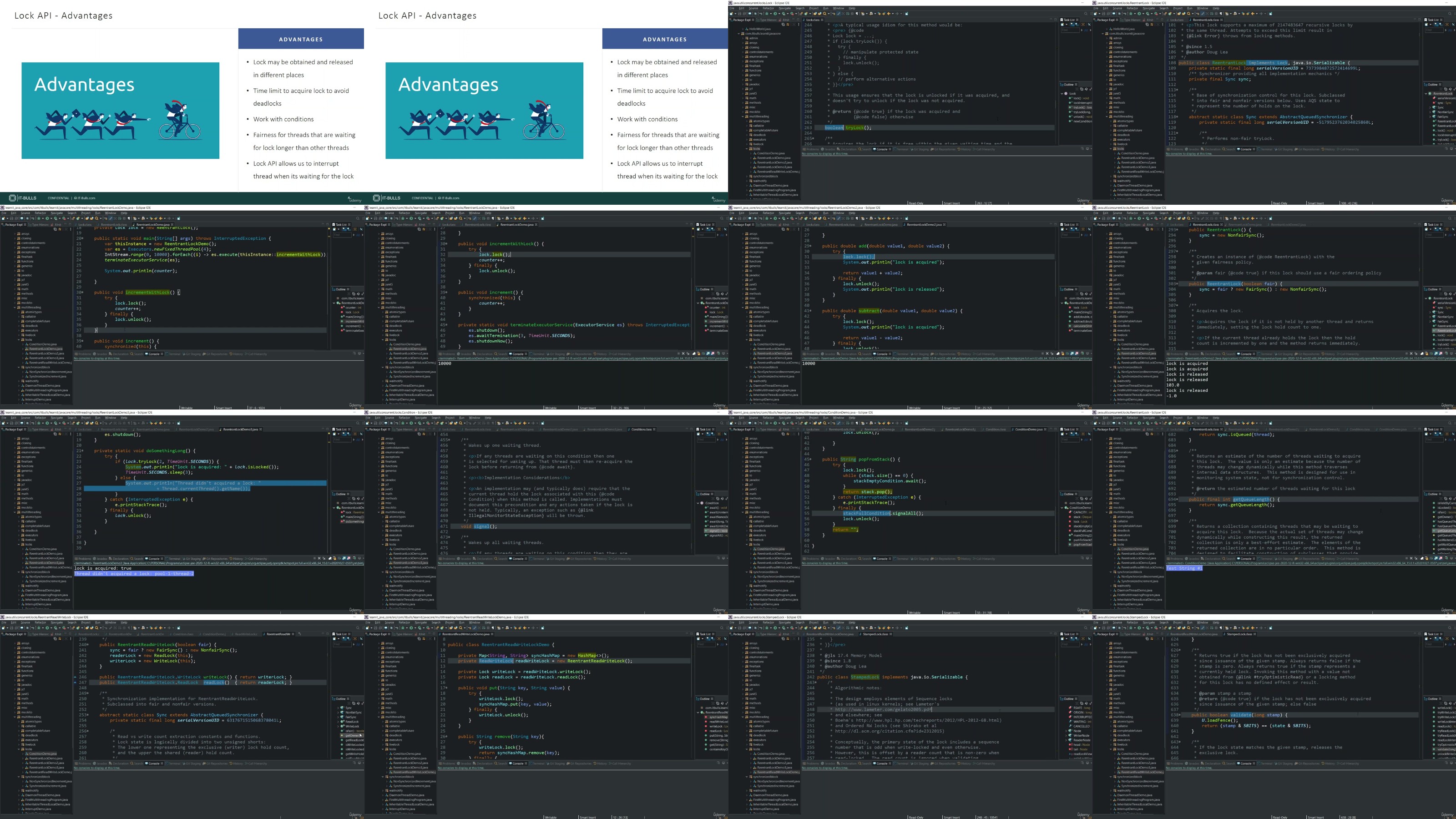
Task: Collapse the Lock interface node in Outline
Action: click(x=1062, y=94)
